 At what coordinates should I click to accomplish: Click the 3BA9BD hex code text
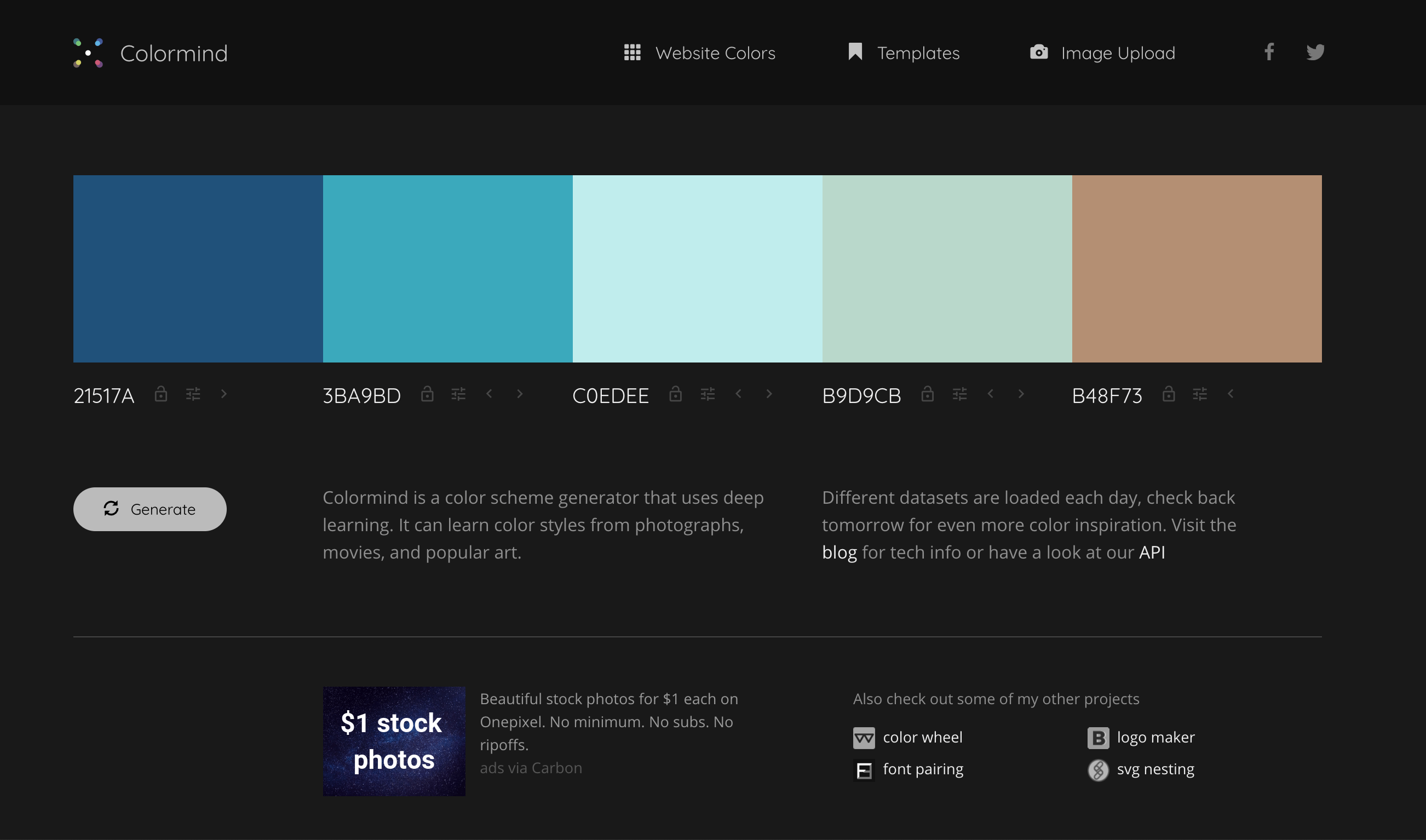(x=362, y=396)
